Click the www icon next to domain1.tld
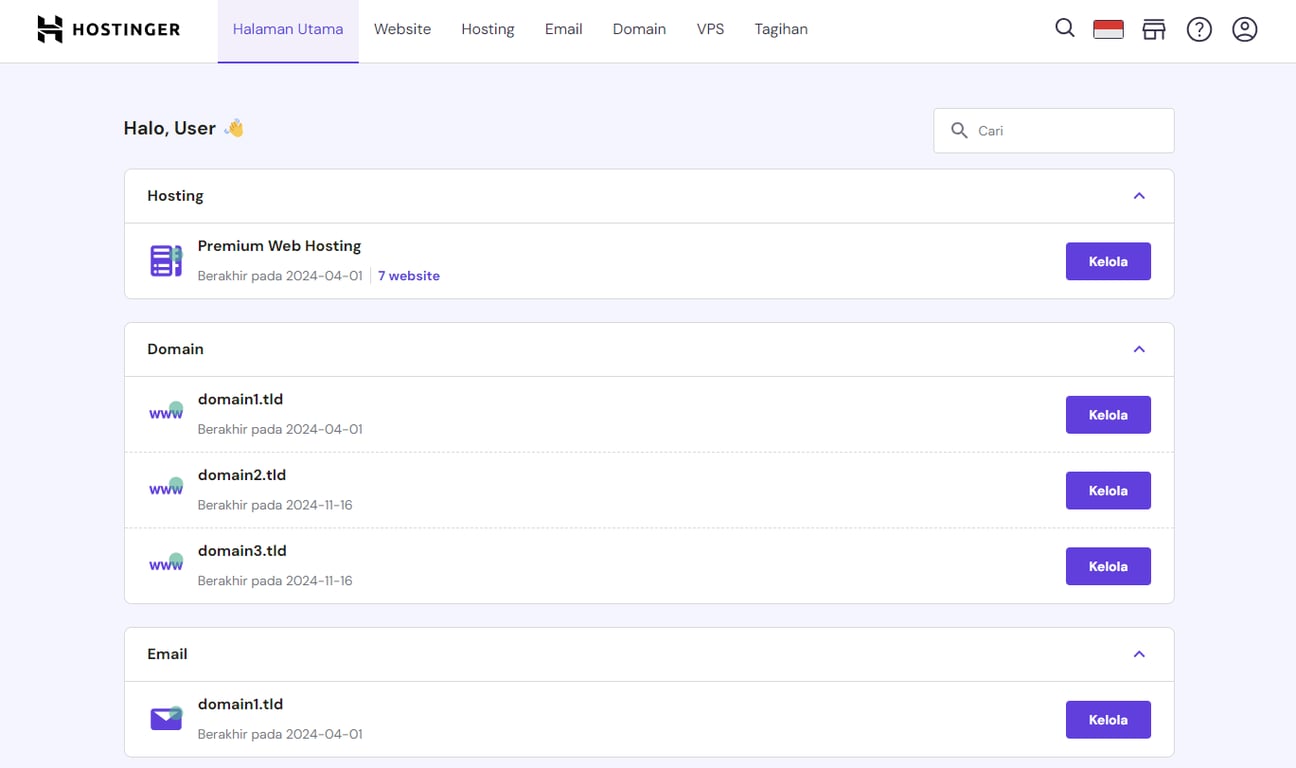1296x768 pixels. (165, 412)
